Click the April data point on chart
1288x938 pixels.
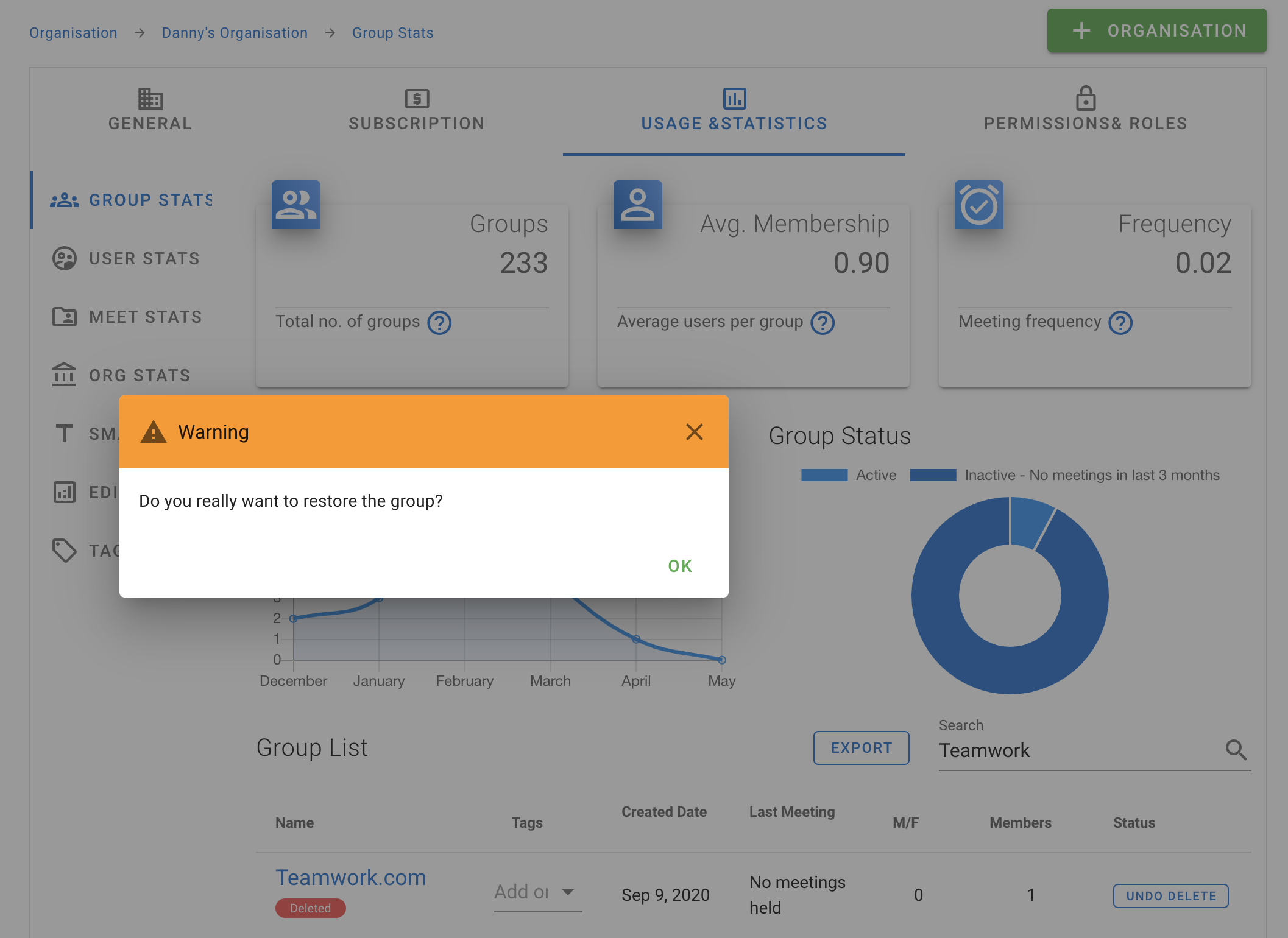(x=636, y=640)
